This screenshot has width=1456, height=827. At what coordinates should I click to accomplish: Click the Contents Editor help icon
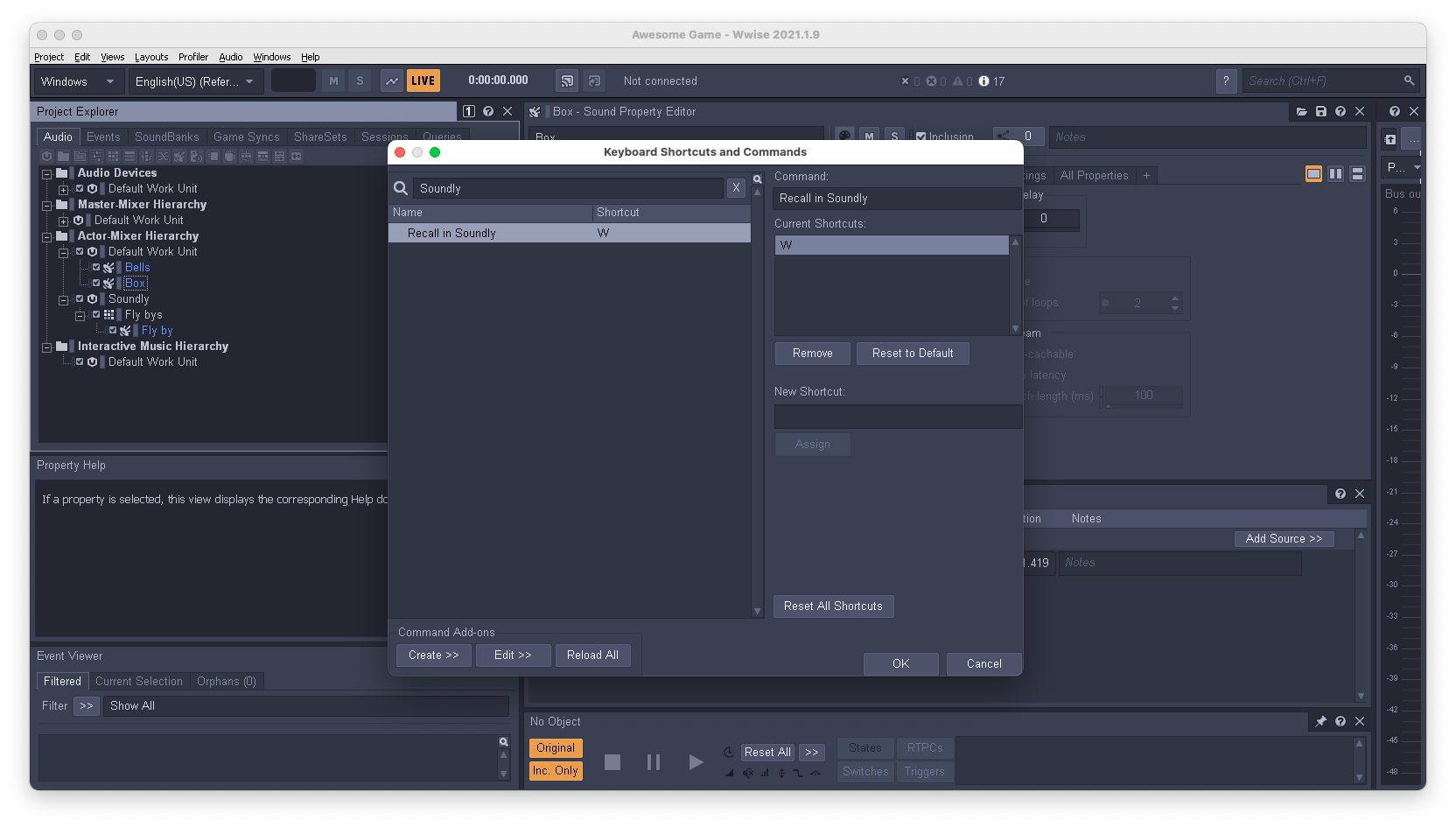coord(1340,494)
